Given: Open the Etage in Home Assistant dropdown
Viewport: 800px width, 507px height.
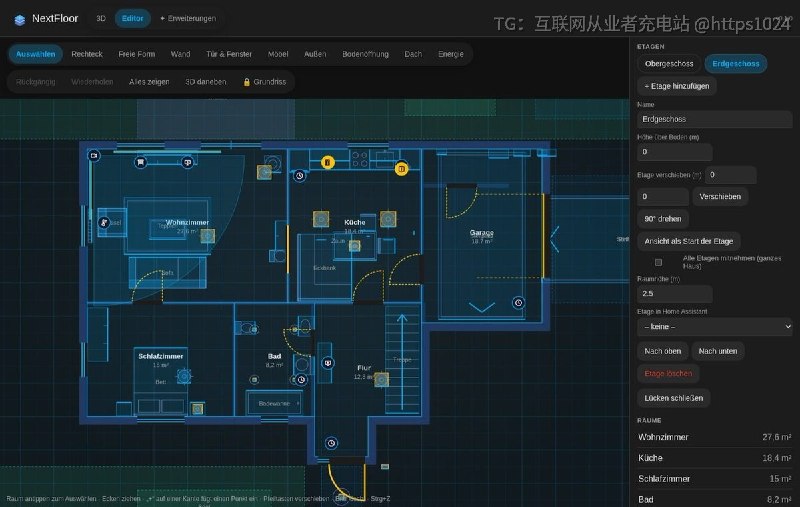Looking at the screenshot, I should coord(715,326).
